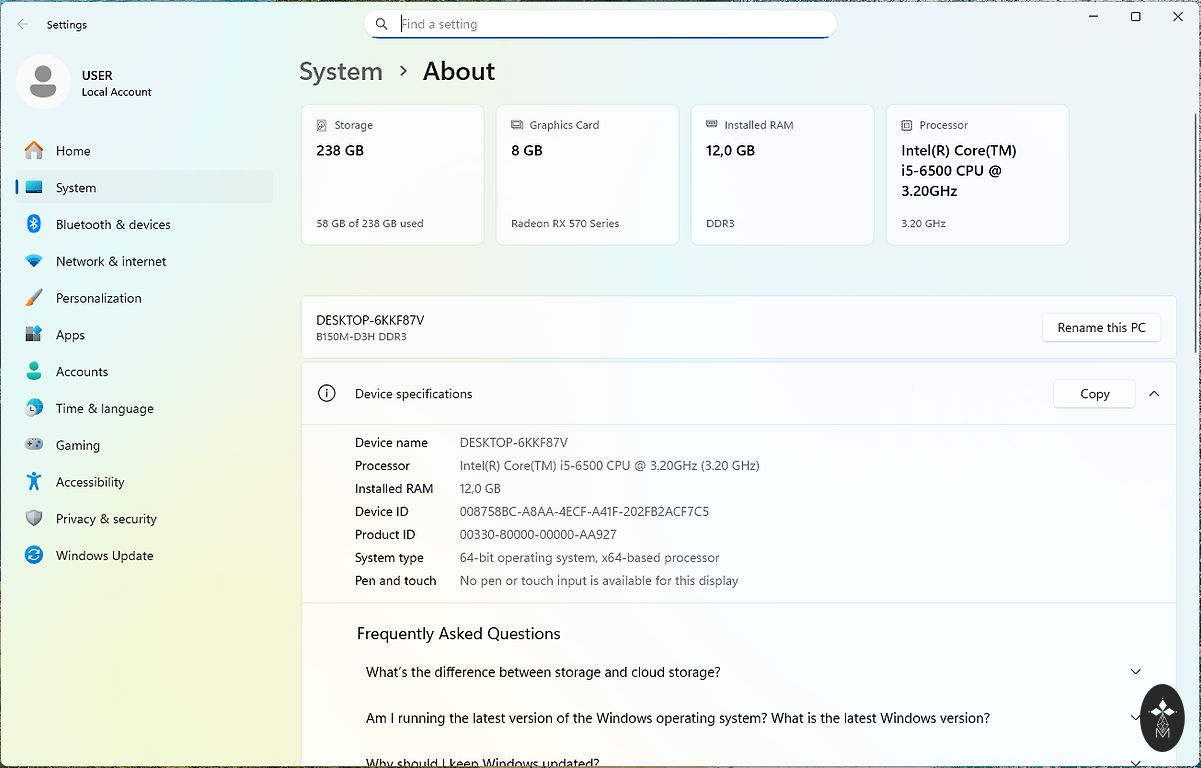
Task: Open Bluetooth & devices settings
Action: click(112, 225)
